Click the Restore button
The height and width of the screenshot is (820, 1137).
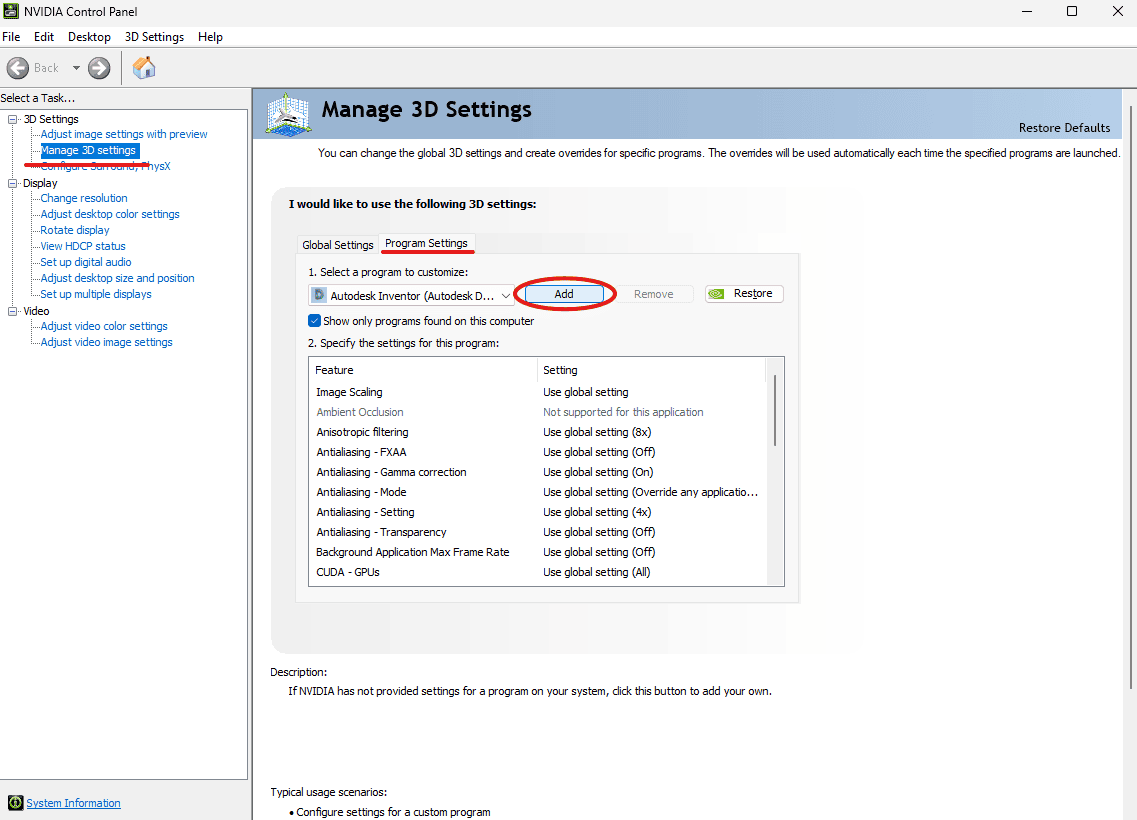tap(744, 294)
